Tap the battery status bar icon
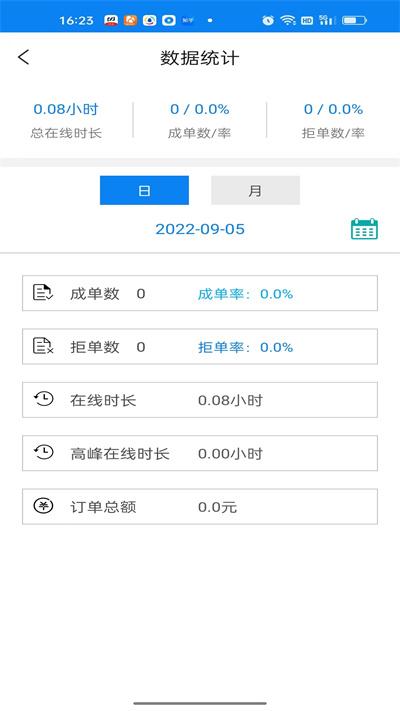This screenshot has width=400, height=711. click(354, 20)
